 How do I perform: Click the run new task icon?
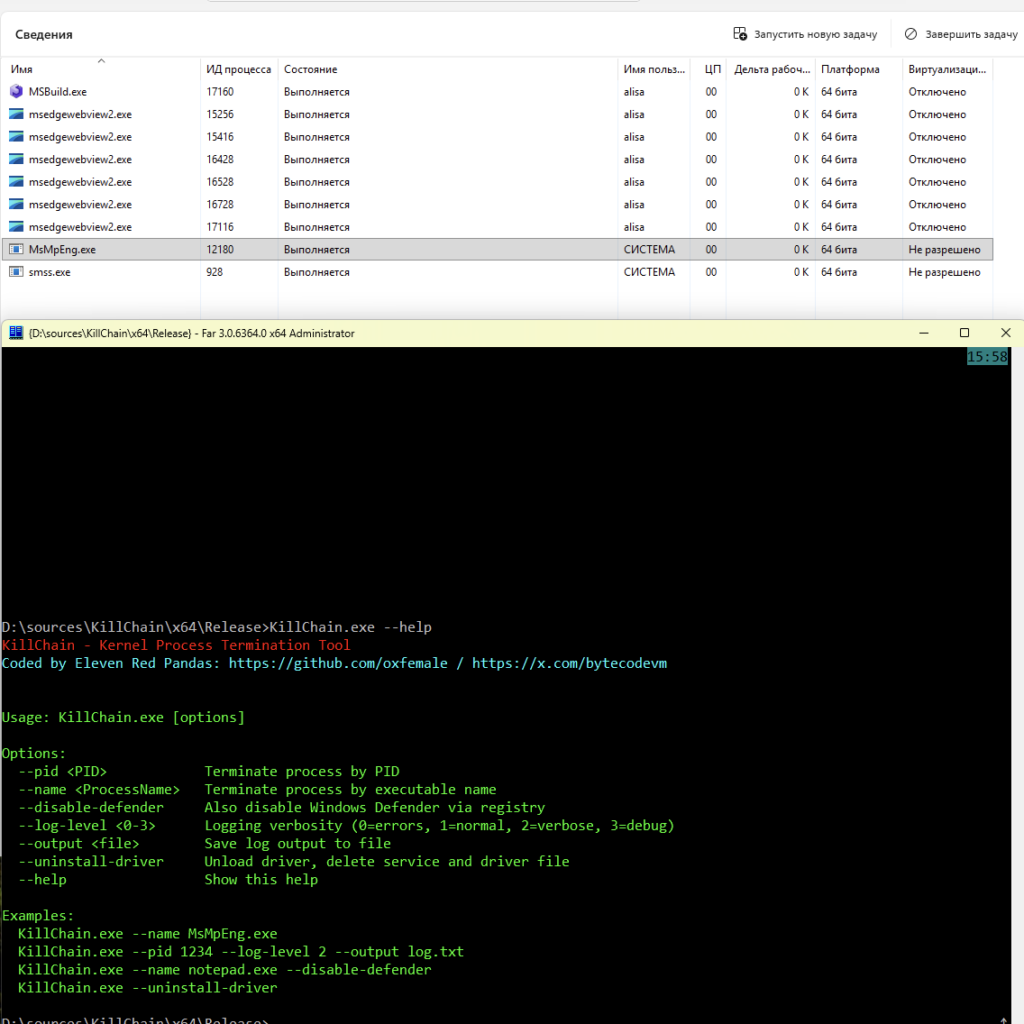740,34
